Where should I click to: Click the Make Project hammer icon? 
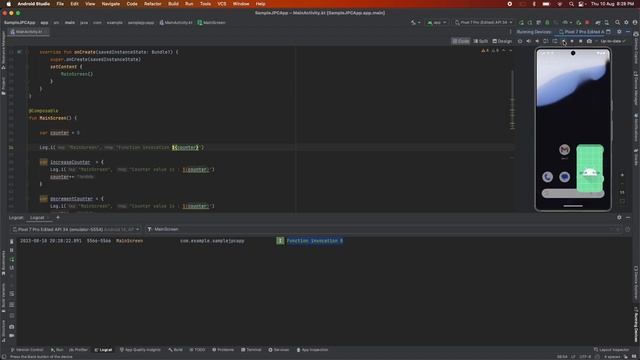tap(414, 22)
